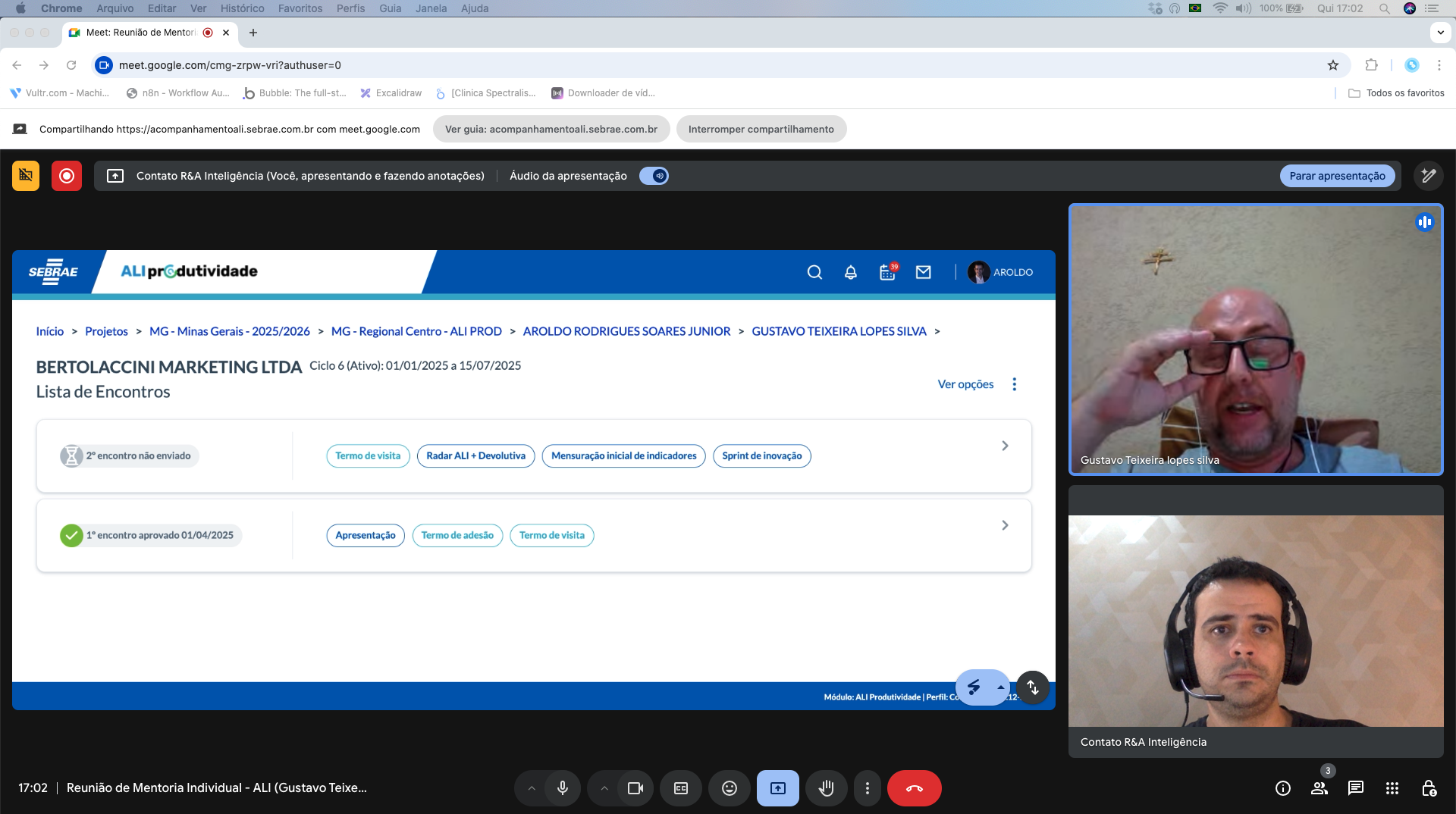Click Interromper compartilhamento button

761,129
